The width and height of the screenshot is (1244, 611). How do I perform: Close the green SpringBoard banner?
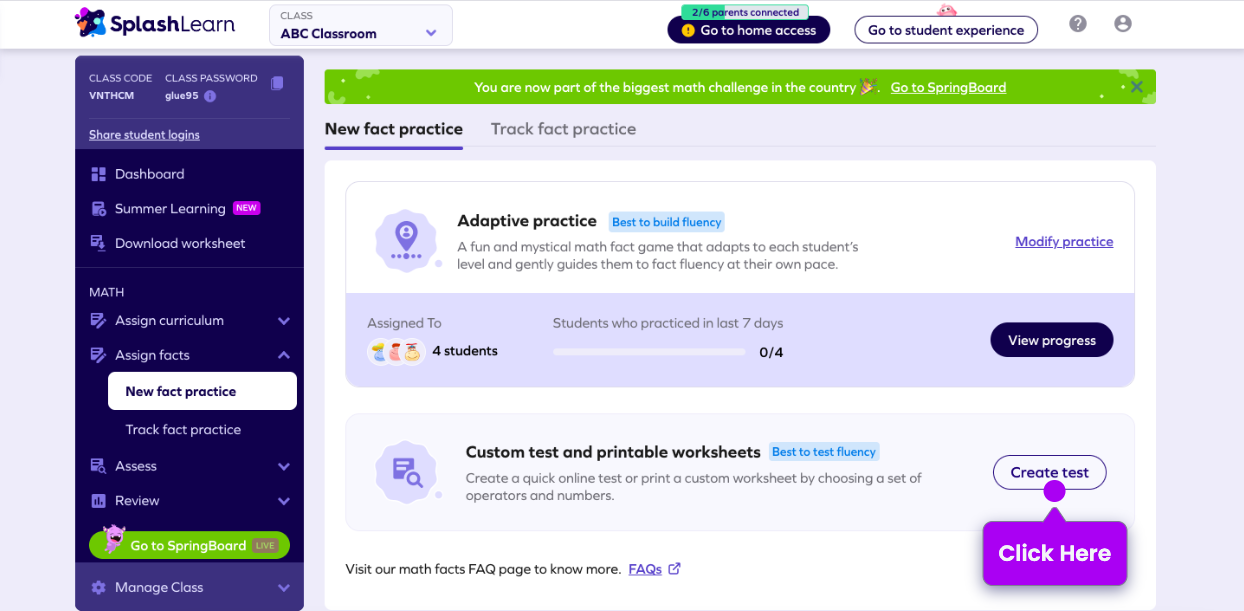pyautogui.click(x=1136, y=87)
